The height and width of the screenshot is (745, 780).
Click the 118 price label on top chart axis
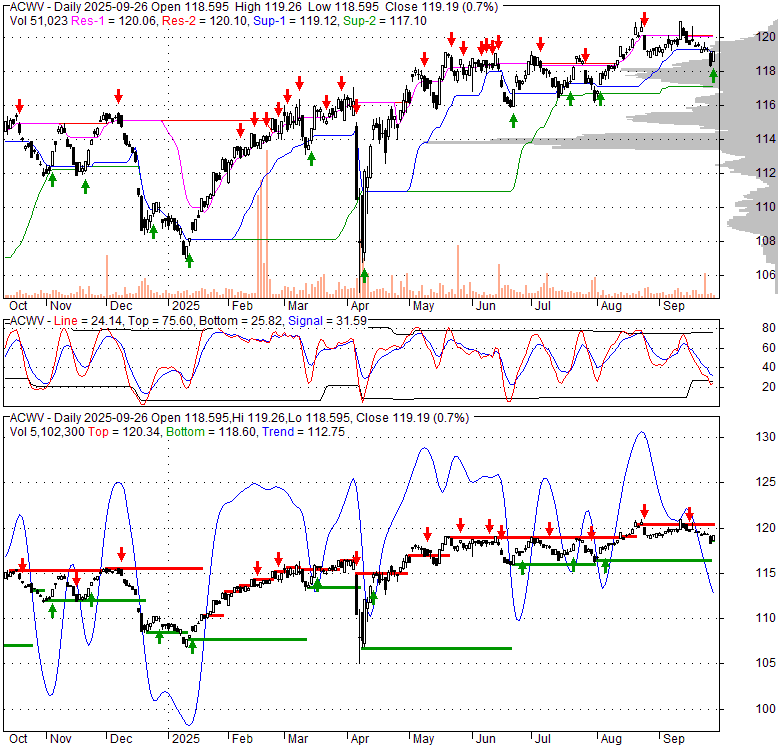[766, 71]
